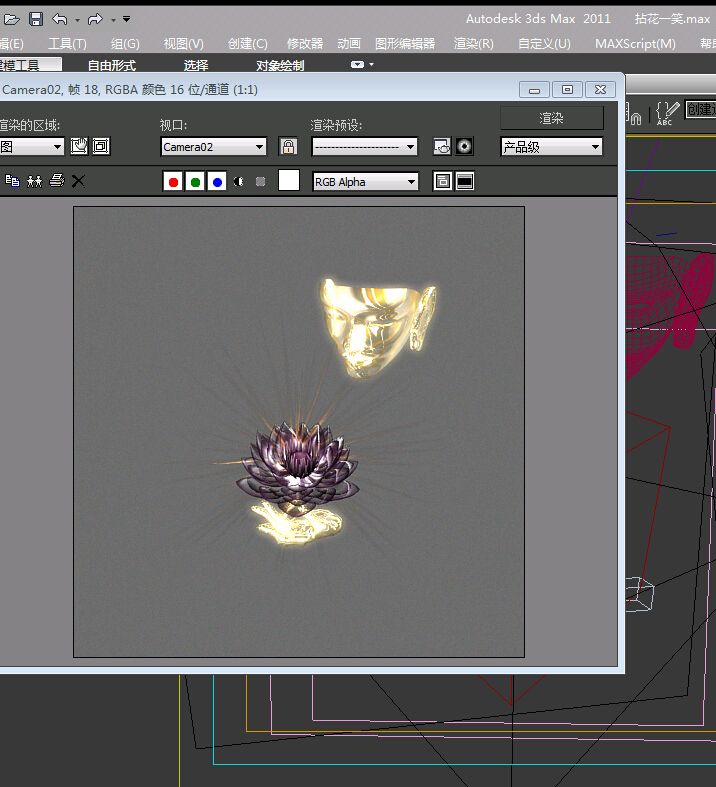Screen dimensions: 716x787
Task: Click the 渲染 render button
Action: 552,118
